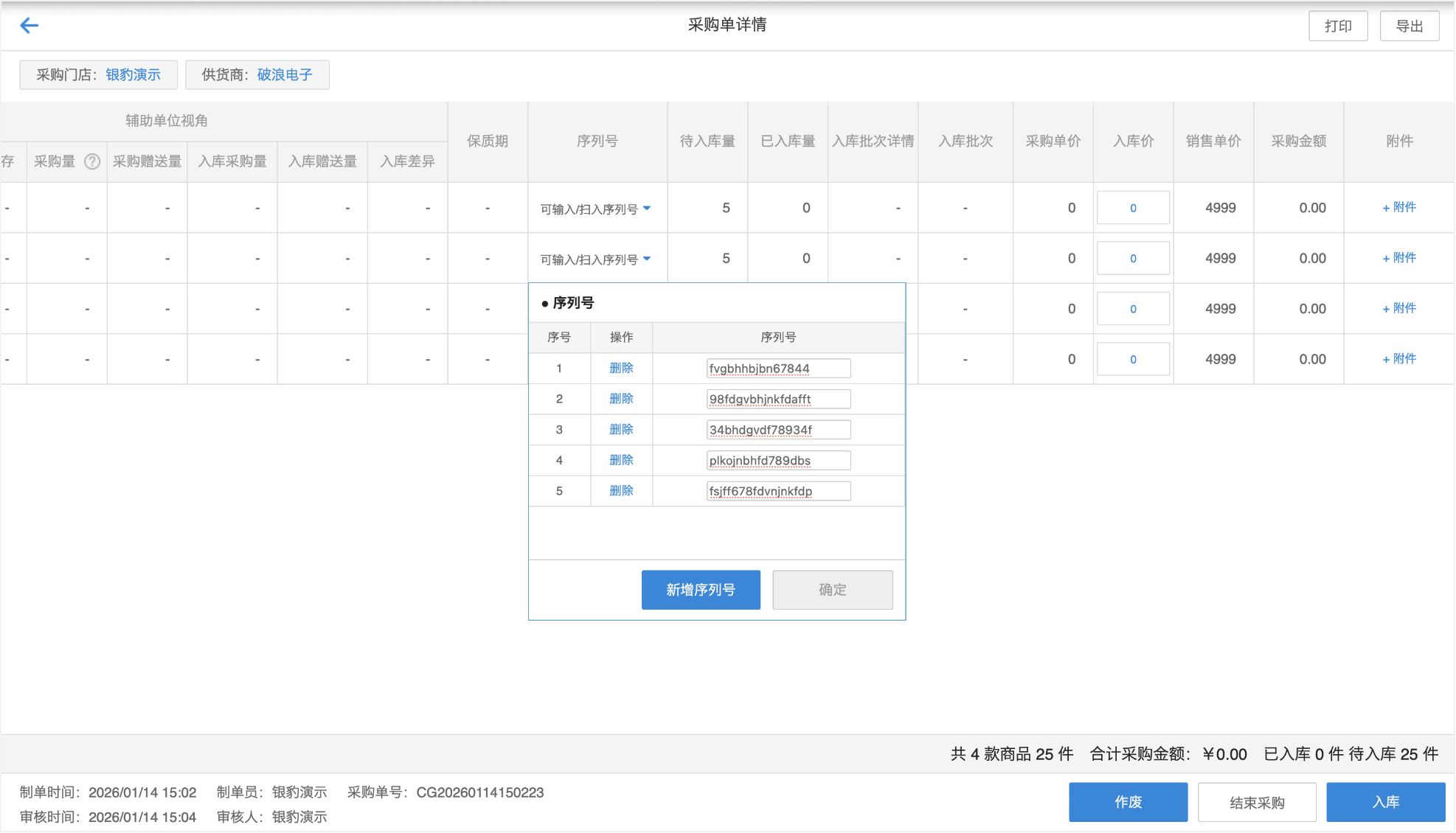Viewport: 1456px width, 833px height.
Task: Delete serial number entry 3
Action: tap(621, 429)
